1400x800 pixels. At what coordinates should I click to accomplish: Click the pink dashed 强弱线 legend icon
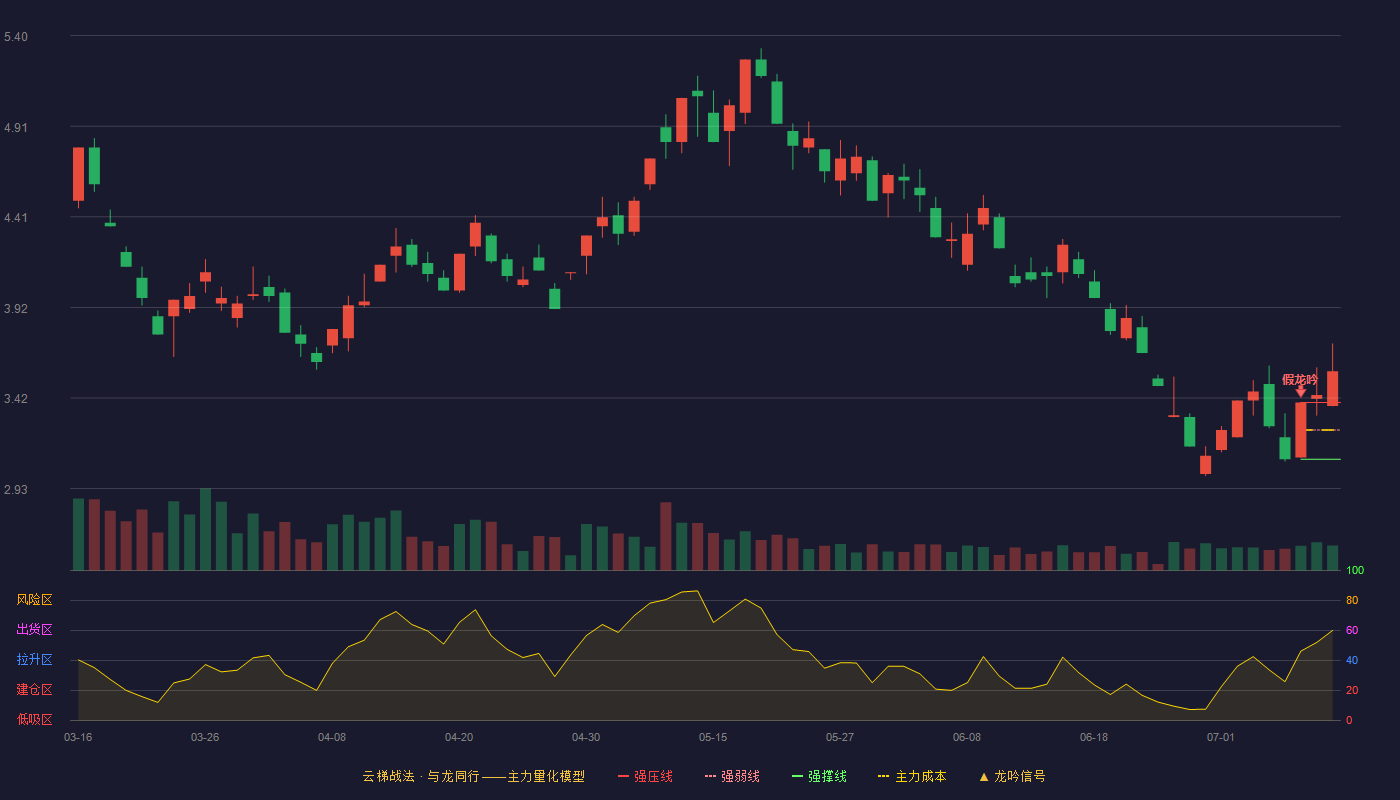(x=710, y=776)
